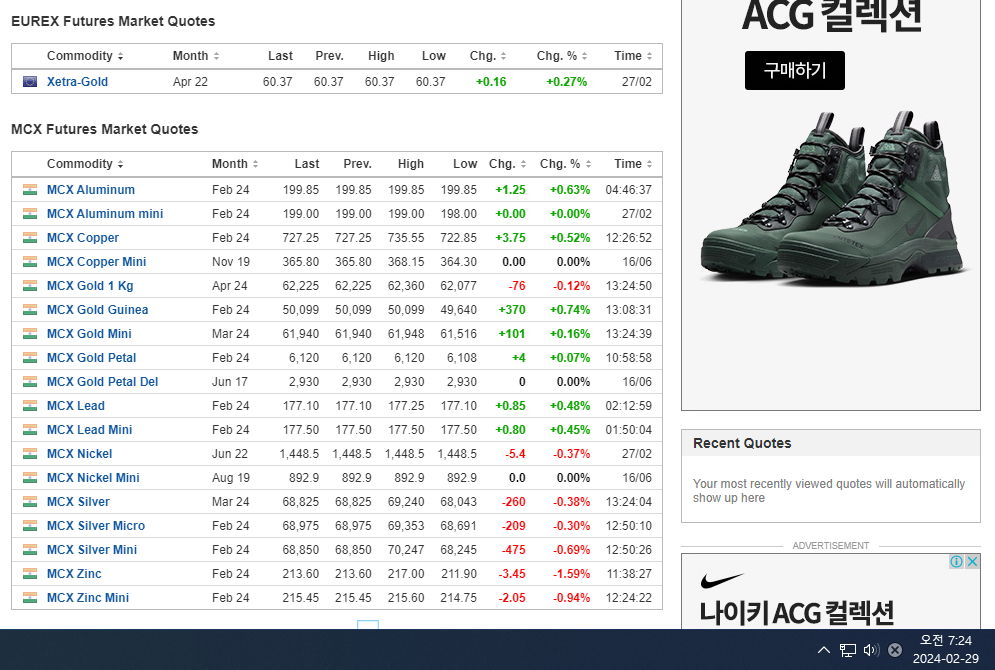Open the MCX Silver Mini quote
Viewport: 995px width, 670px height.
92,550
